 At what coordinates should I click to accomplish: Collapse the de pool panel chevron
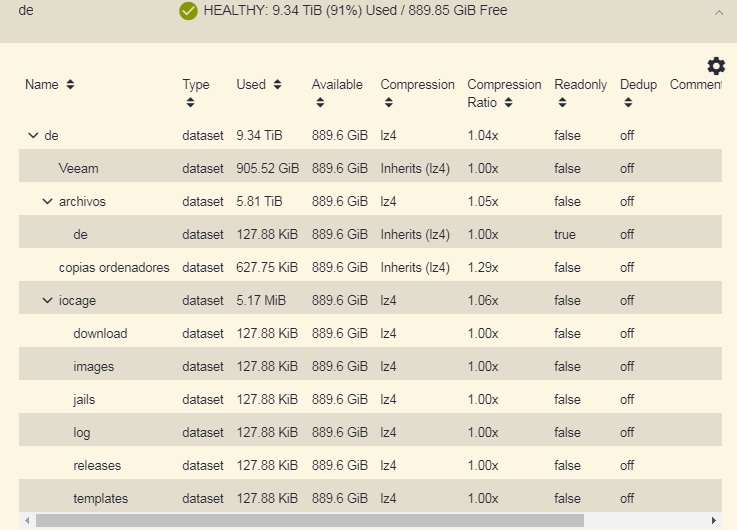pos(716,13)
